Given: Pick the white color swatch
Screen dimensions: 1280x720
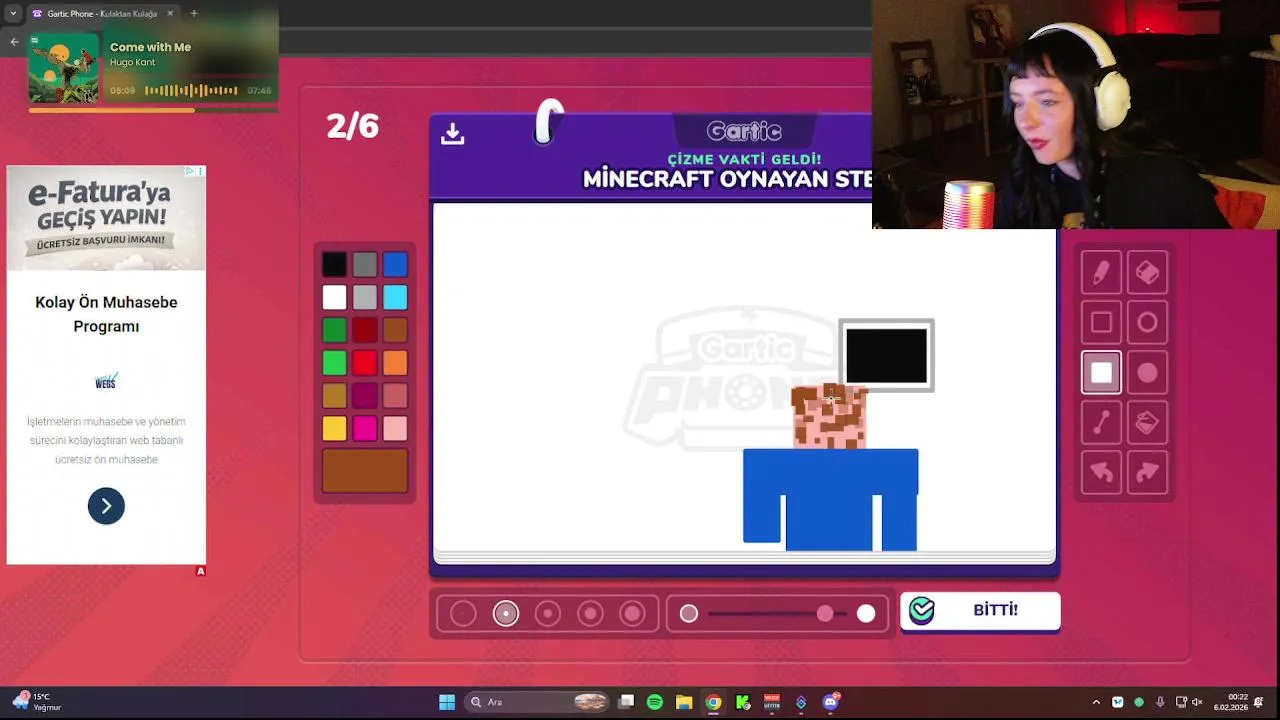Looking at the screenshot, I should click(x=334, y=297).
